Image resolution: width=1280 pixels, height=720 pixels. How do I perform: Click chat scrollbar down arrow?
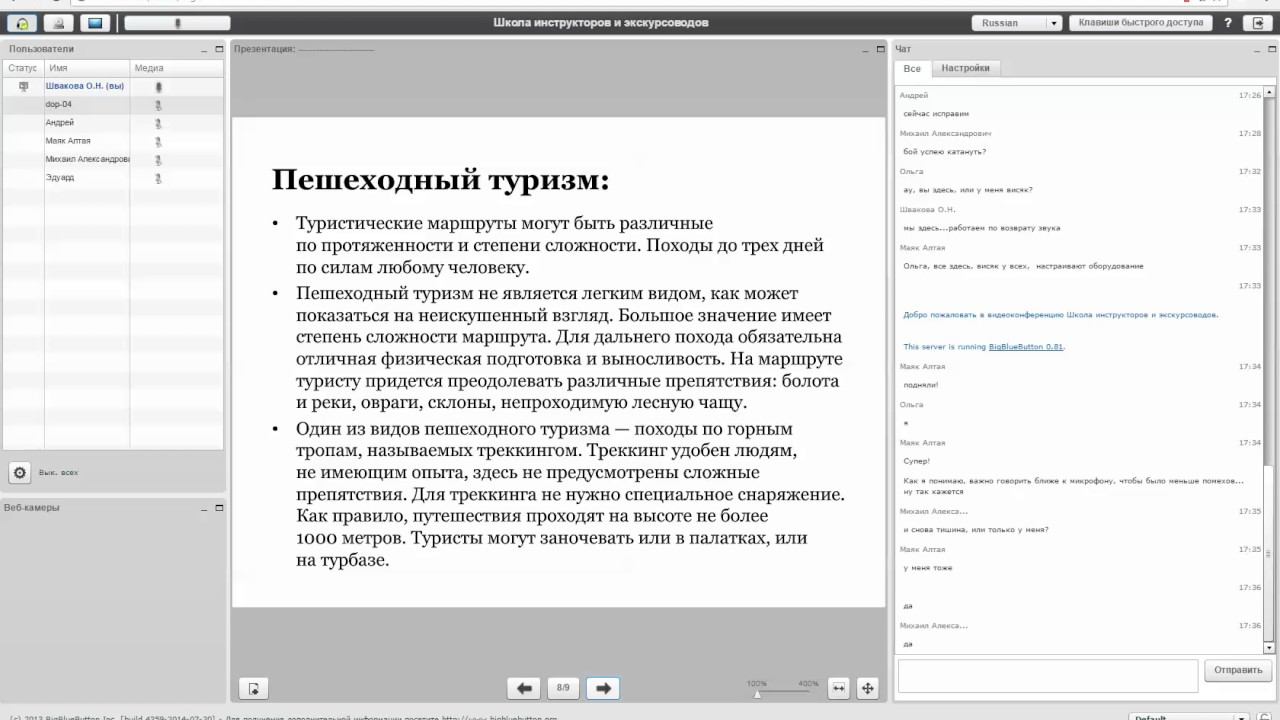[1269, 647]
